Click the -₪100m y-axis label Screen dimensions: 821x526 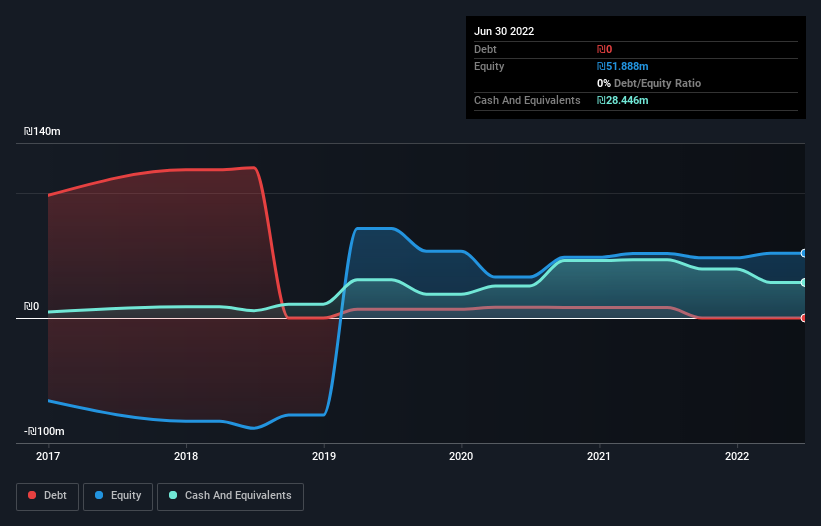[x=44, y=431]
